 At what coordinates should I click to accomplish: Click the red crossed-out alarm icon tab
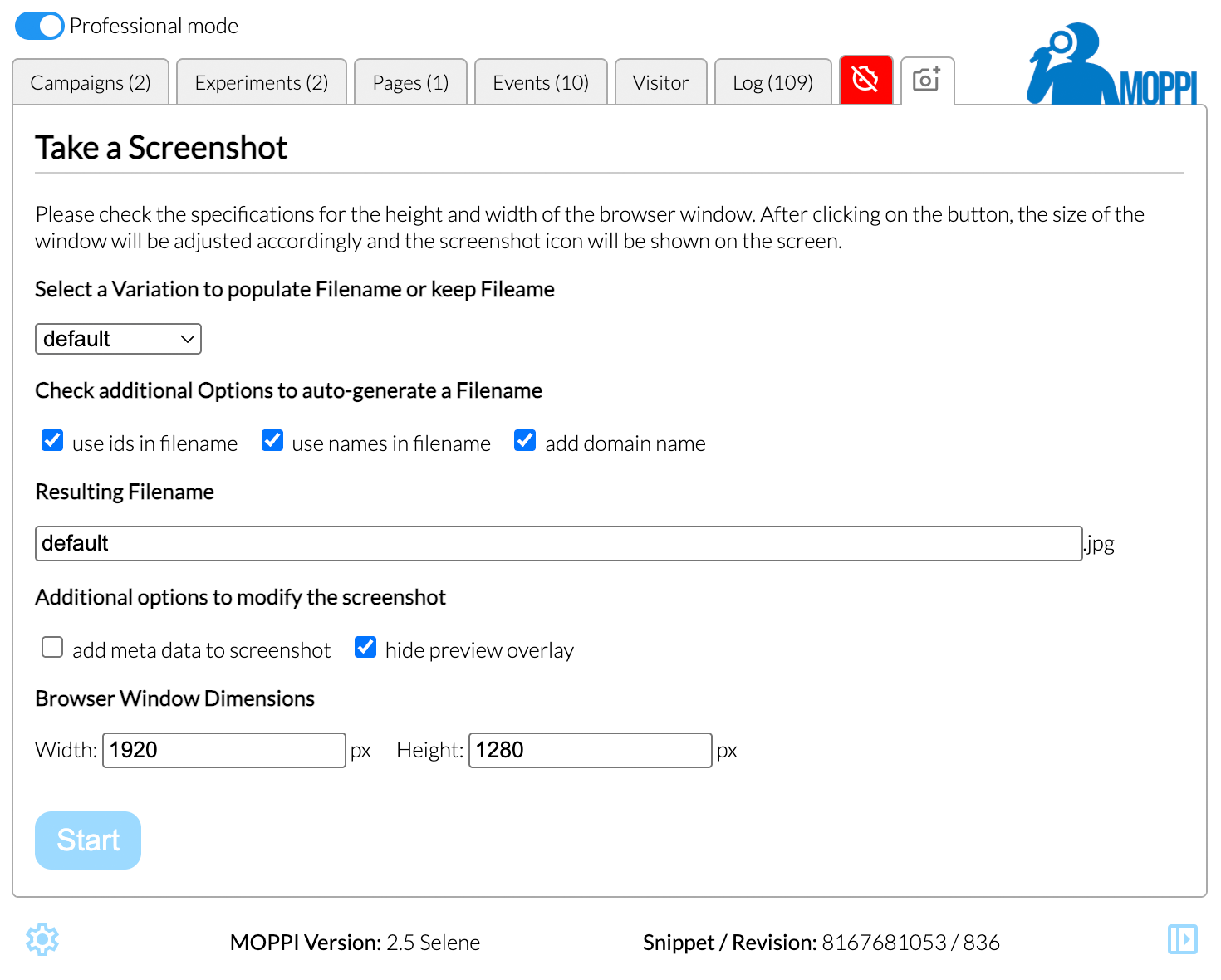tap(865, 81)
